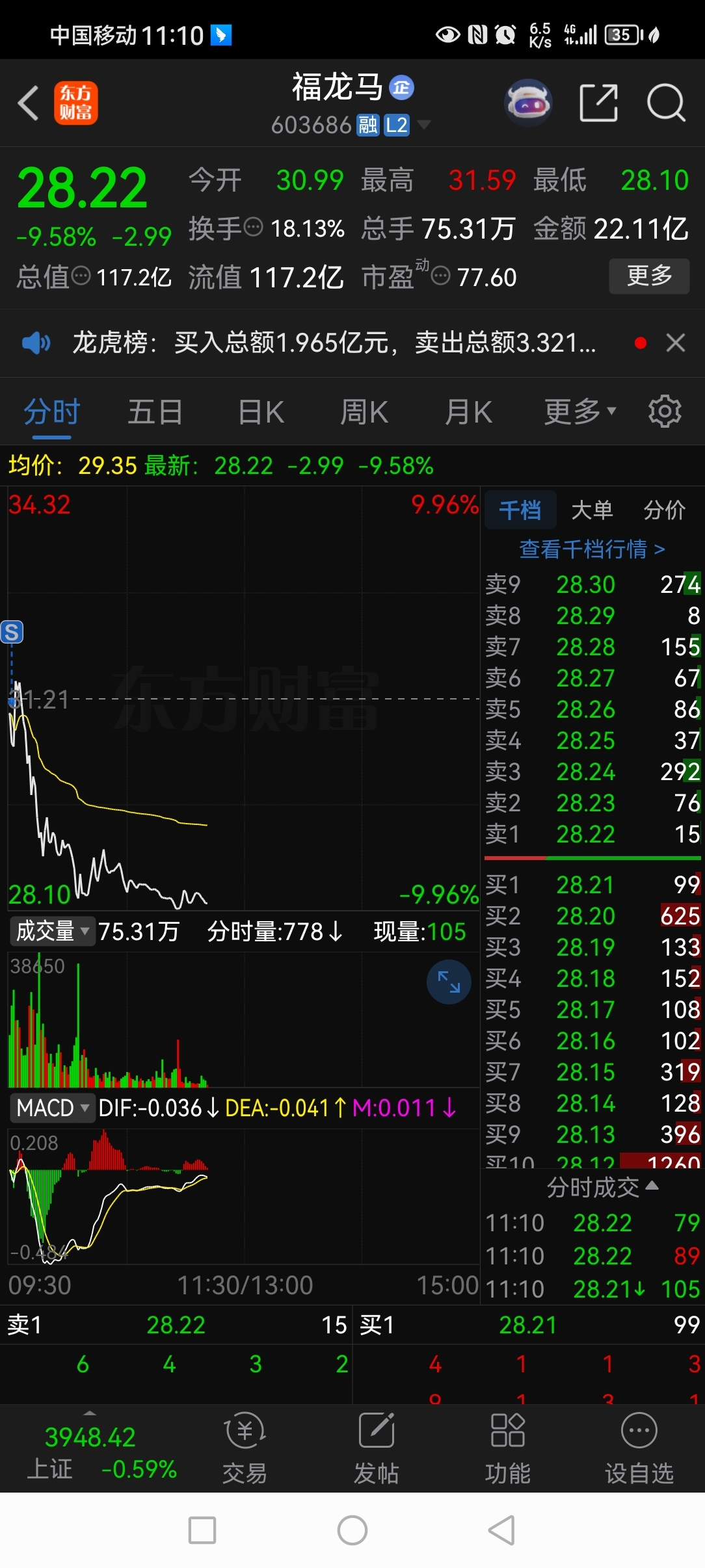The image size is (705, 1568).
Task: Tap Android recent apps square button
Action: tap(202, 1530)
